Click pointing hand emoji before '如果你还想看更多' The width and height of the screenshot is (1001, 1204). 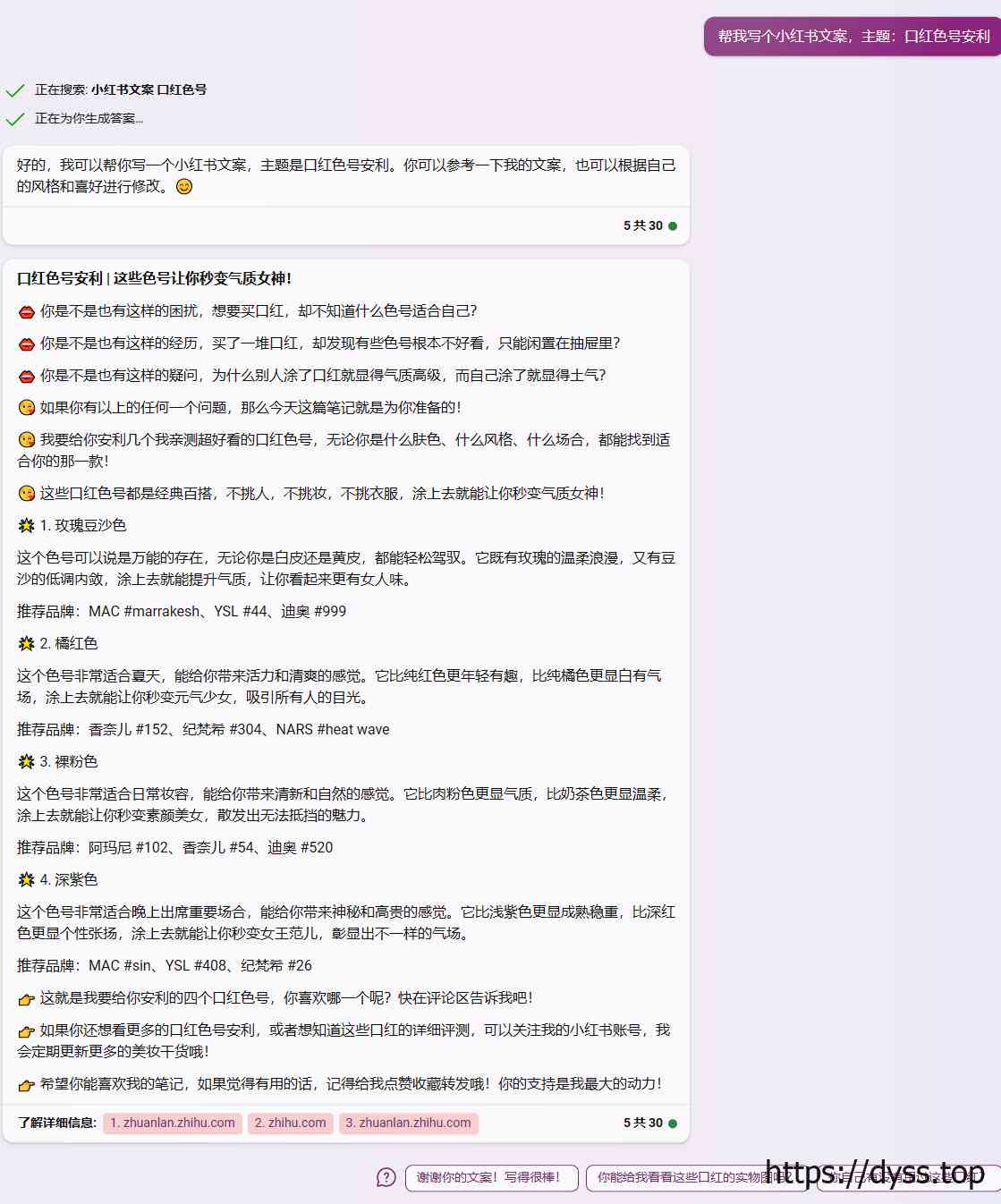[x=27, y=1031]
